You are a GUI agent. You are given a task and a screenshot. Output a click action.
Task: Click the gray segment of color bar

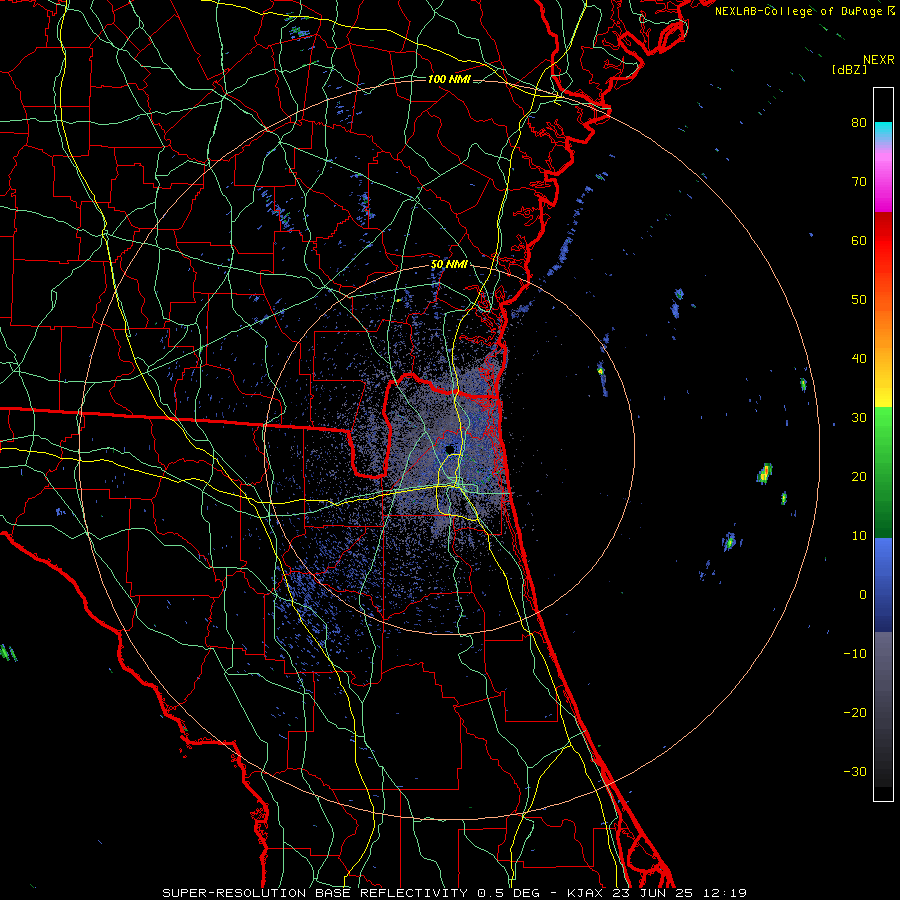883,709
